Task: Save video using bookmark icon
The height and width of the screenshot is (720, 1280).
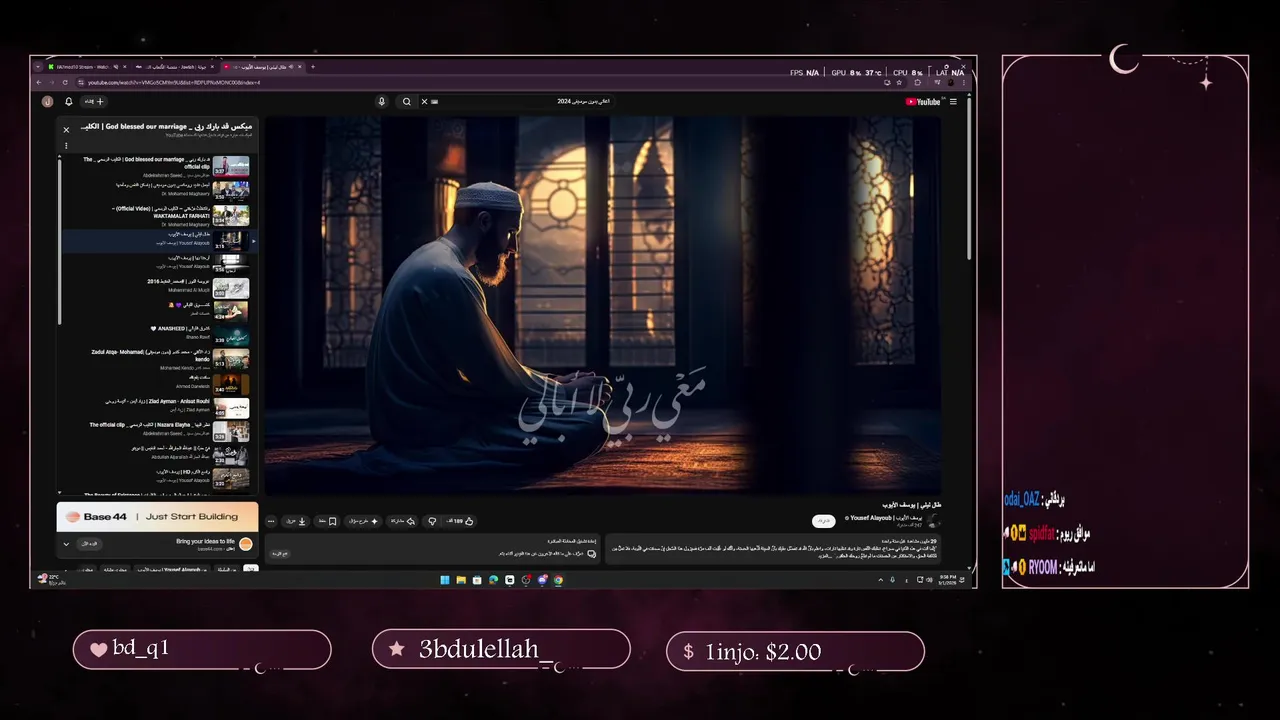Action: (327, 521)
